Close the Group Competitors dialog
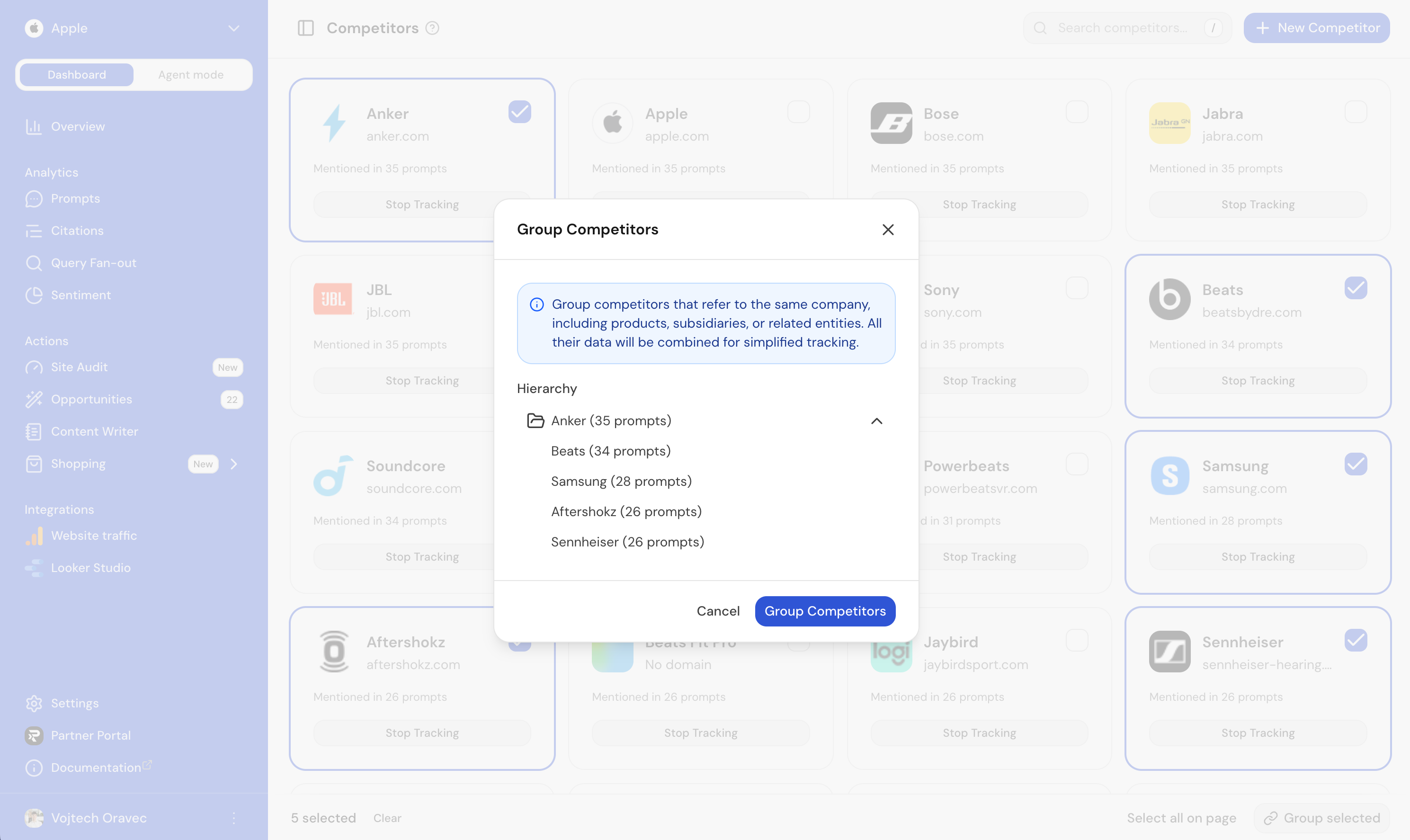This screenshot has height=840, width=1410. (x=888, y=229)
